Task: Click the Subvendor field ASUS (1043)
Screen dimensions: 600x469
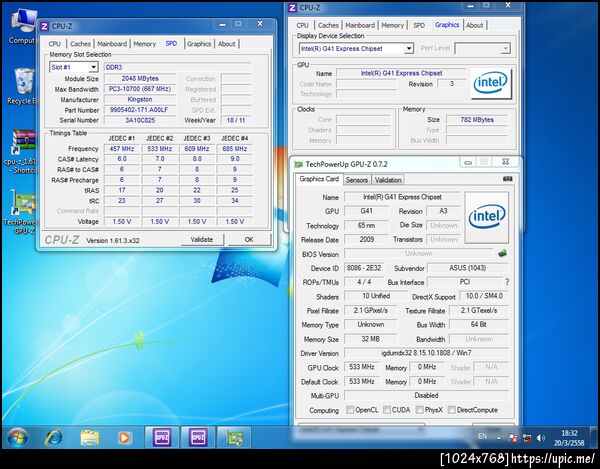Action: point(468,268)
